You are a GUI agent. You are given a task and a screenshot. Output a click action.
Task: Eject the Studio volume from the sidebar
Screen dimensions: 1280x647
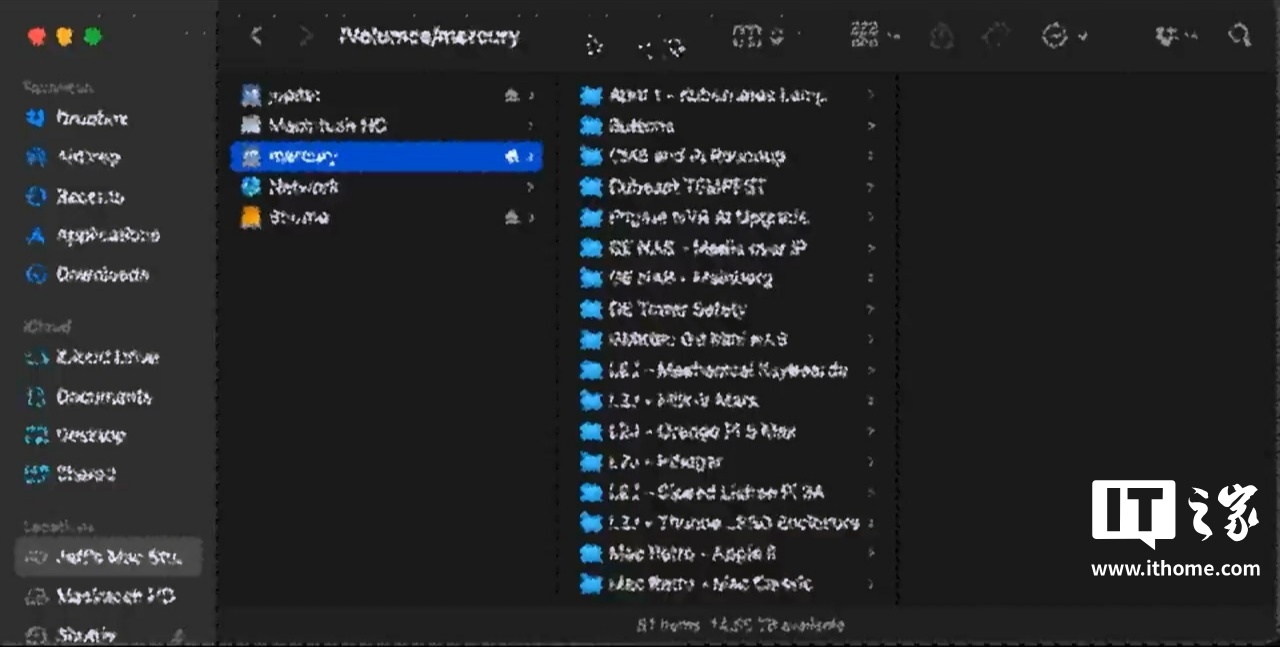coord(180,635)
